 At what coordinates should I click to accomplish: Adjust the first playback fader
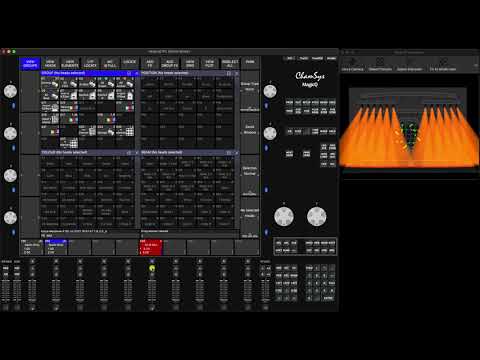pos(32,291)
